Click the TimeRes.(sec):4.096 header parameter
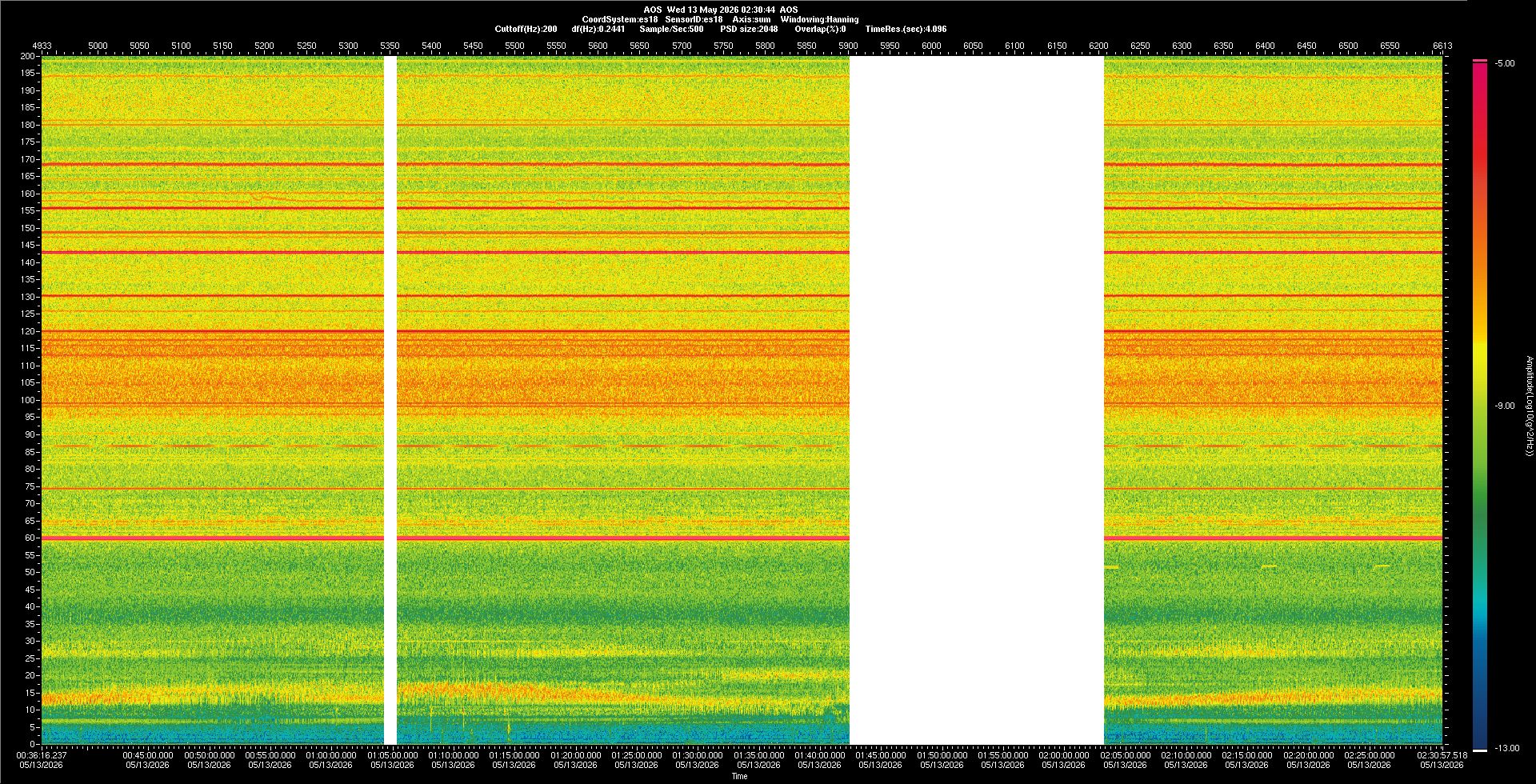This screenshot has height=784, width=1536. (x=906, y=29)
